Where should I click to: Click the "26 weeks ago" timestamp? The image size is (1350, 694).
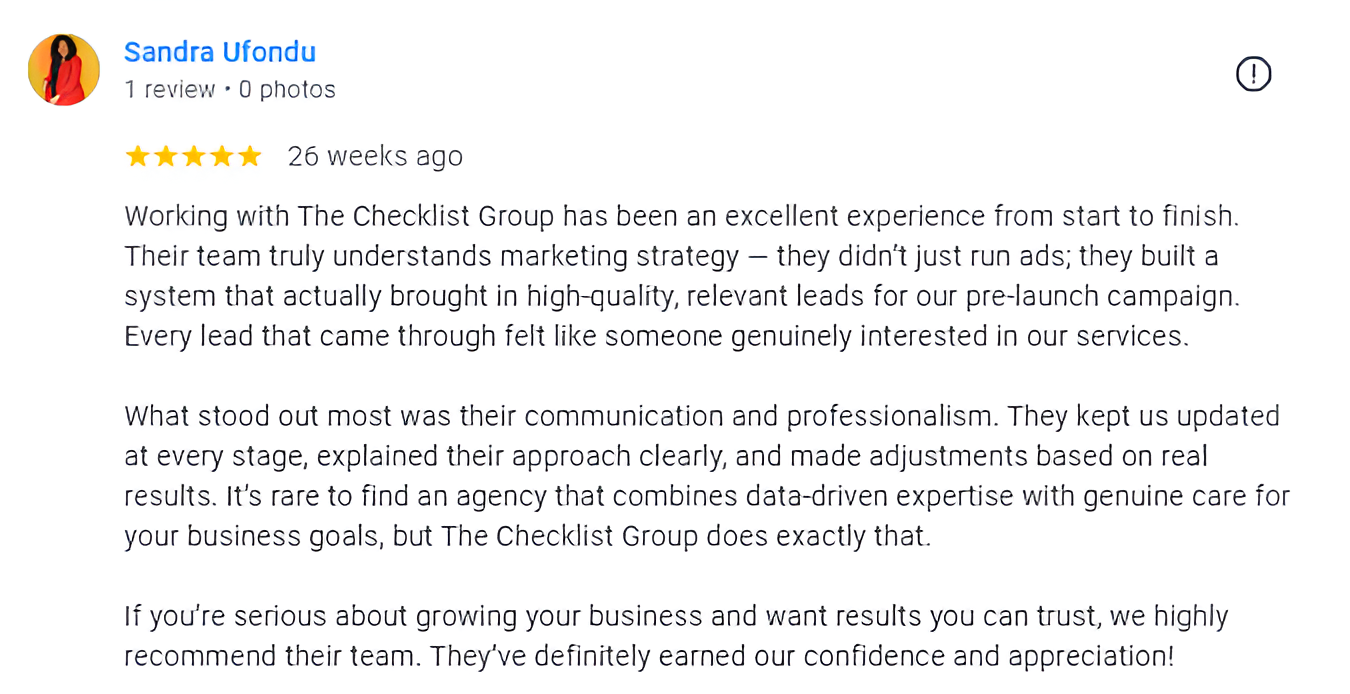[375, 157]
